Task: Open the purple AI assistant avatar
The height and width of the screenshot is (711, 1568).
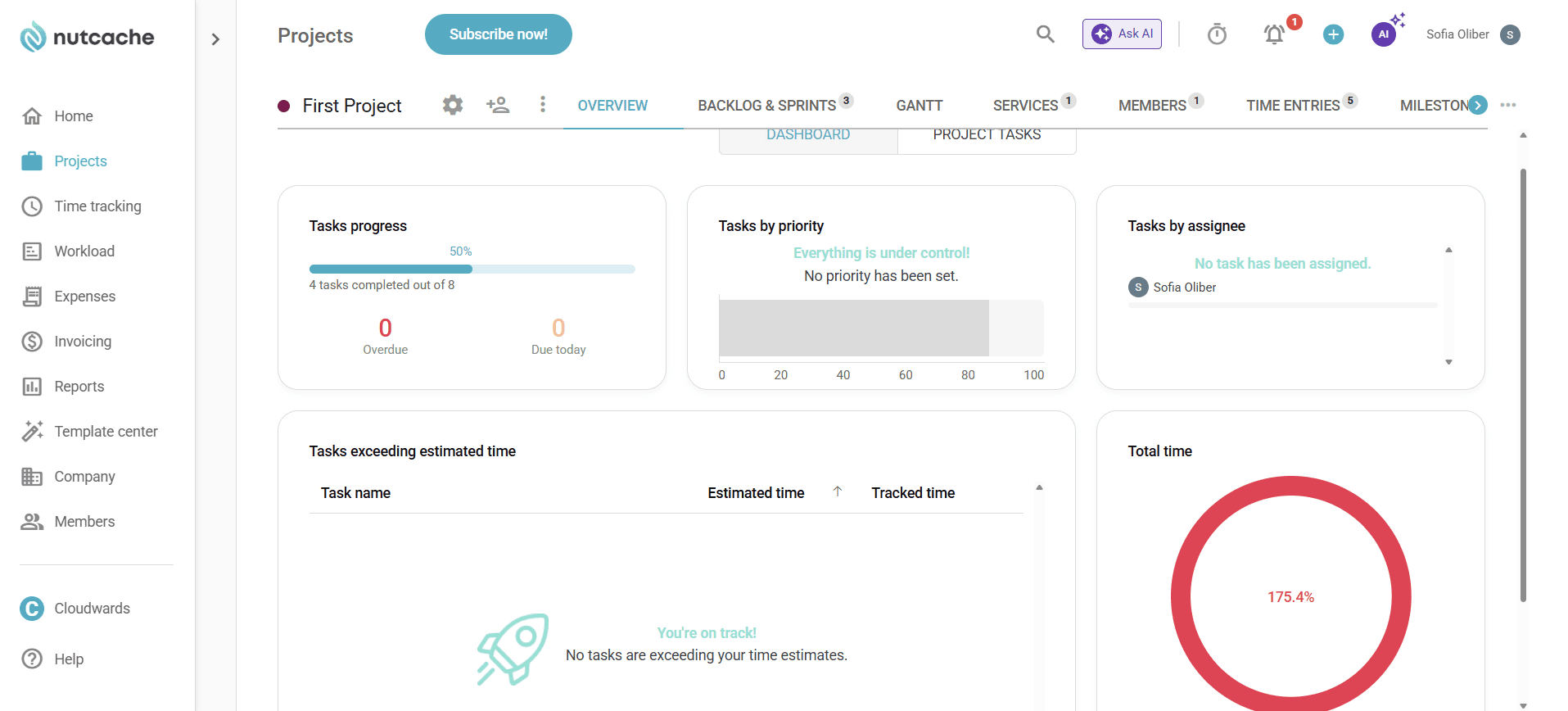Action: tap(1383, 34)
